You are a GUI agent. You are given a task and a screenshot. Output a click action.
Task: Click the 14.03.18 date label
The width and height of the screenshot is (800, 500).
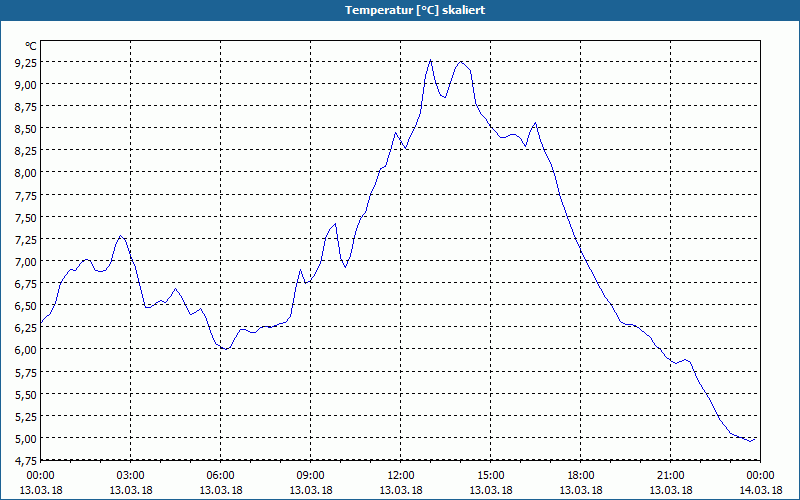tap(760, 490)
